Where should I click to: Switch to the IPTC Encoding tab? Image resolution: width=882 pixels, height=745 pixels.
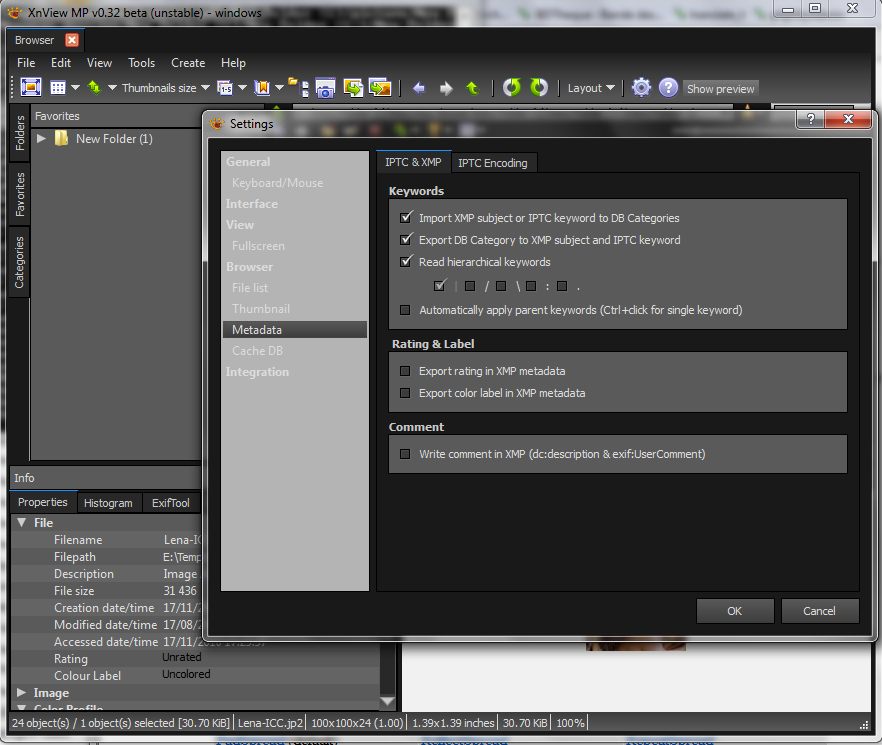[493, 163]
